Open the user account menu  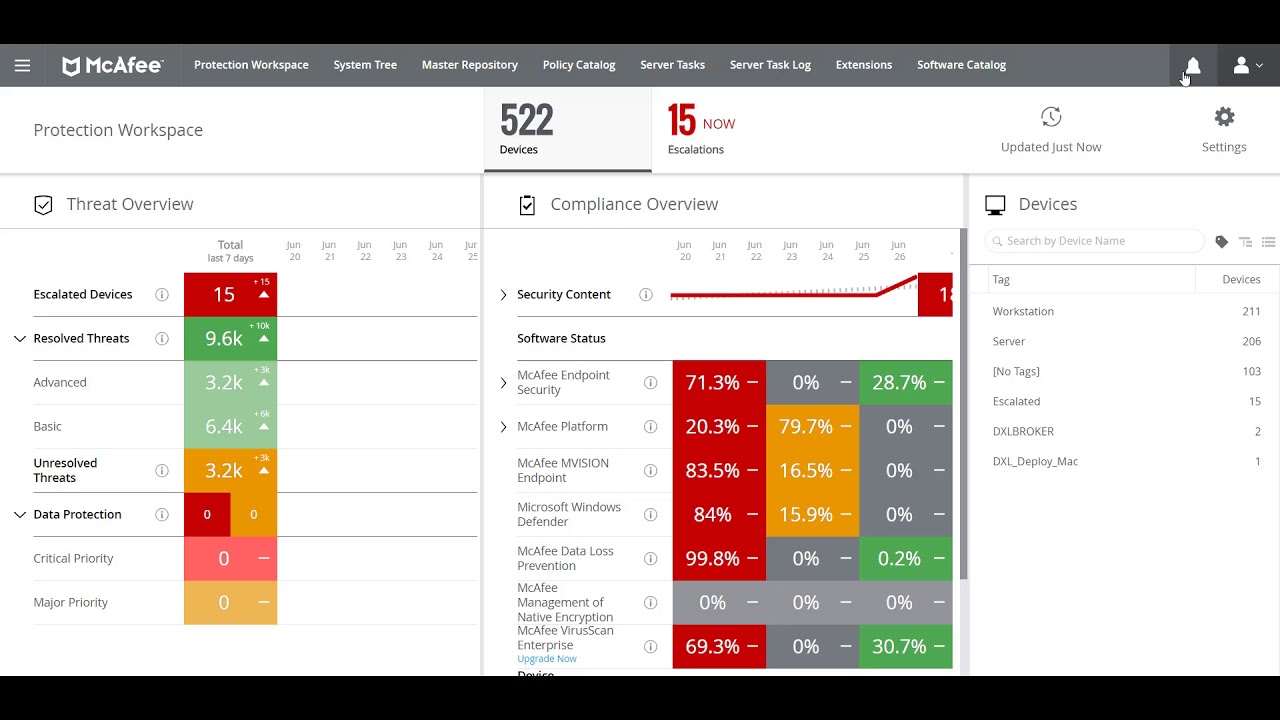(x=1247, y=66)
